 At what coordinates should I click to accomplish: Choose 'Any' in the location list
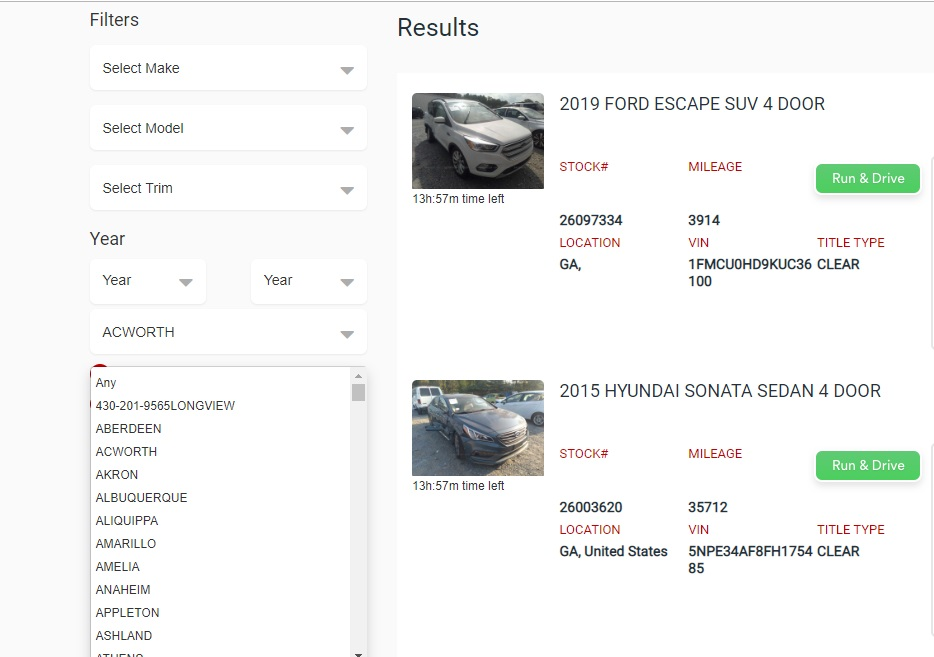[220, 382]
